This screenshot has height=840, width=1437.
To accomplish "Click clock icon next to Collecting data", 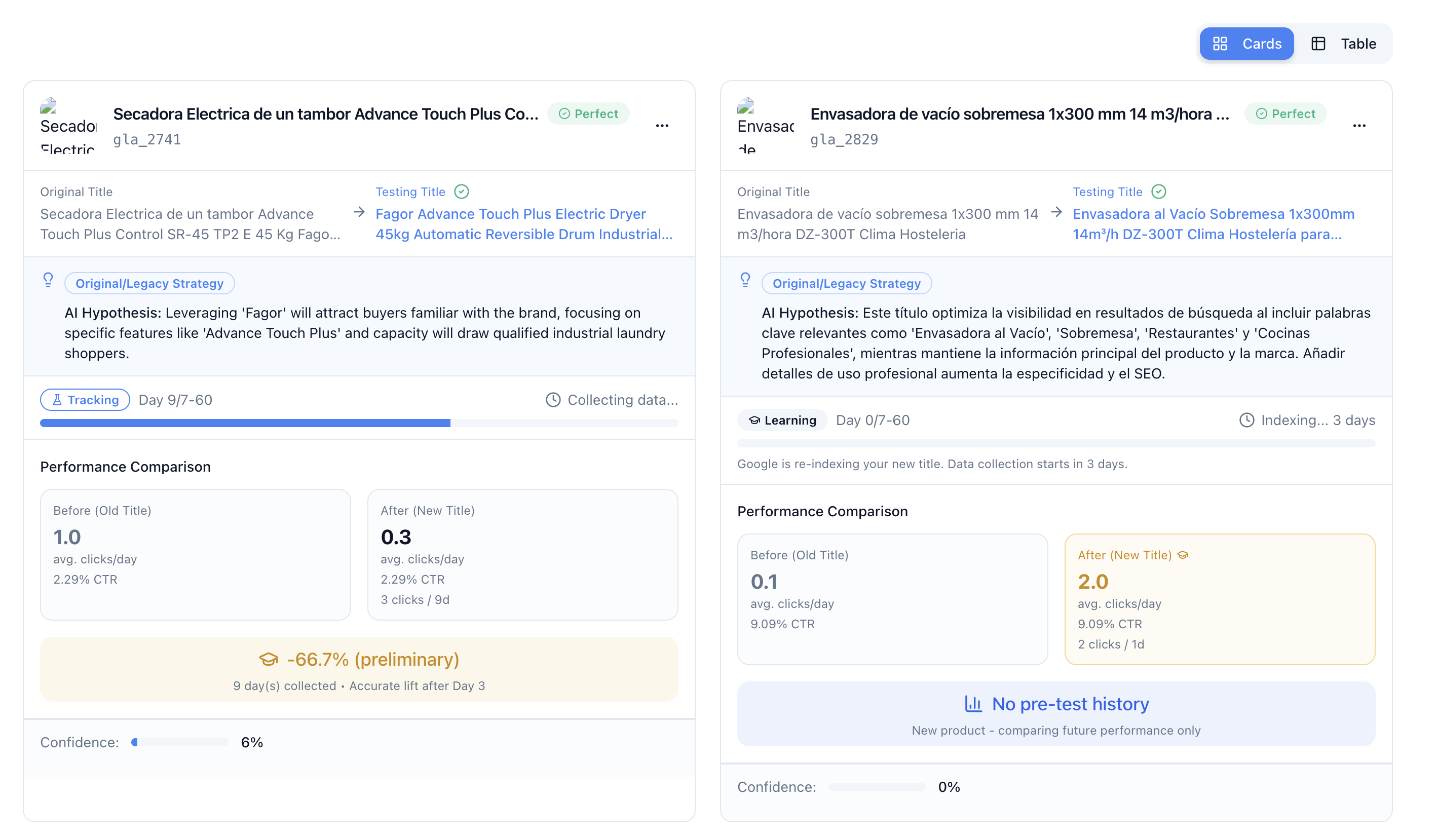I will pos(553,400).
